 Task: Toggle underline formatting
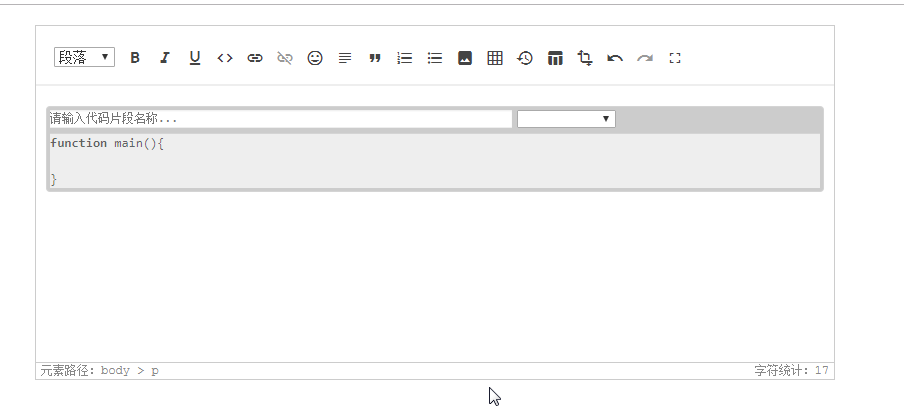pos(195,58)
